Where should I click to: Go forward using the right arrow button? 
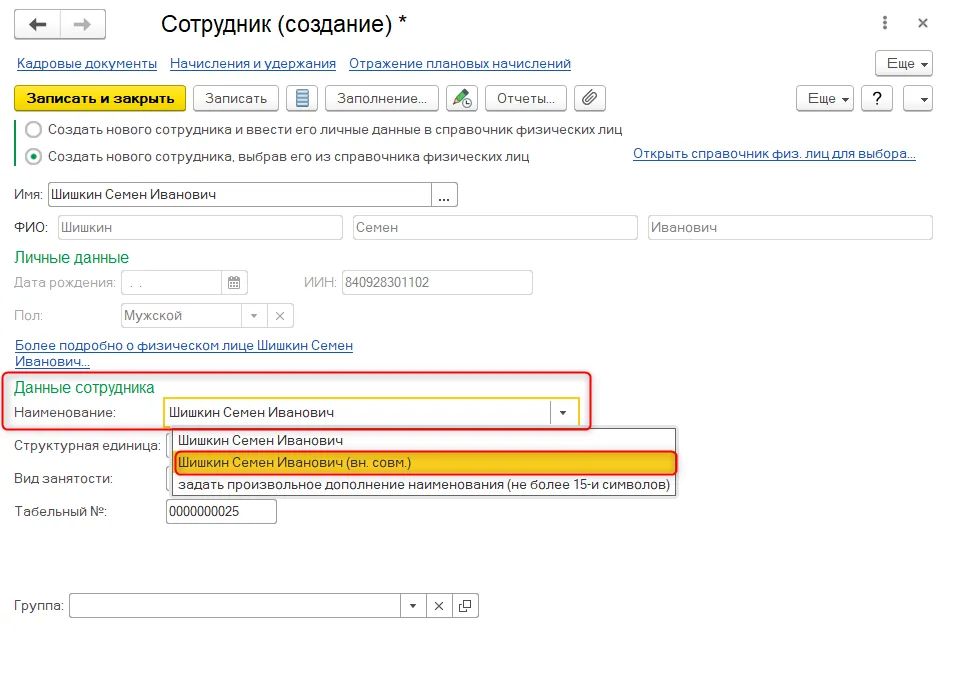coord(83,24)
